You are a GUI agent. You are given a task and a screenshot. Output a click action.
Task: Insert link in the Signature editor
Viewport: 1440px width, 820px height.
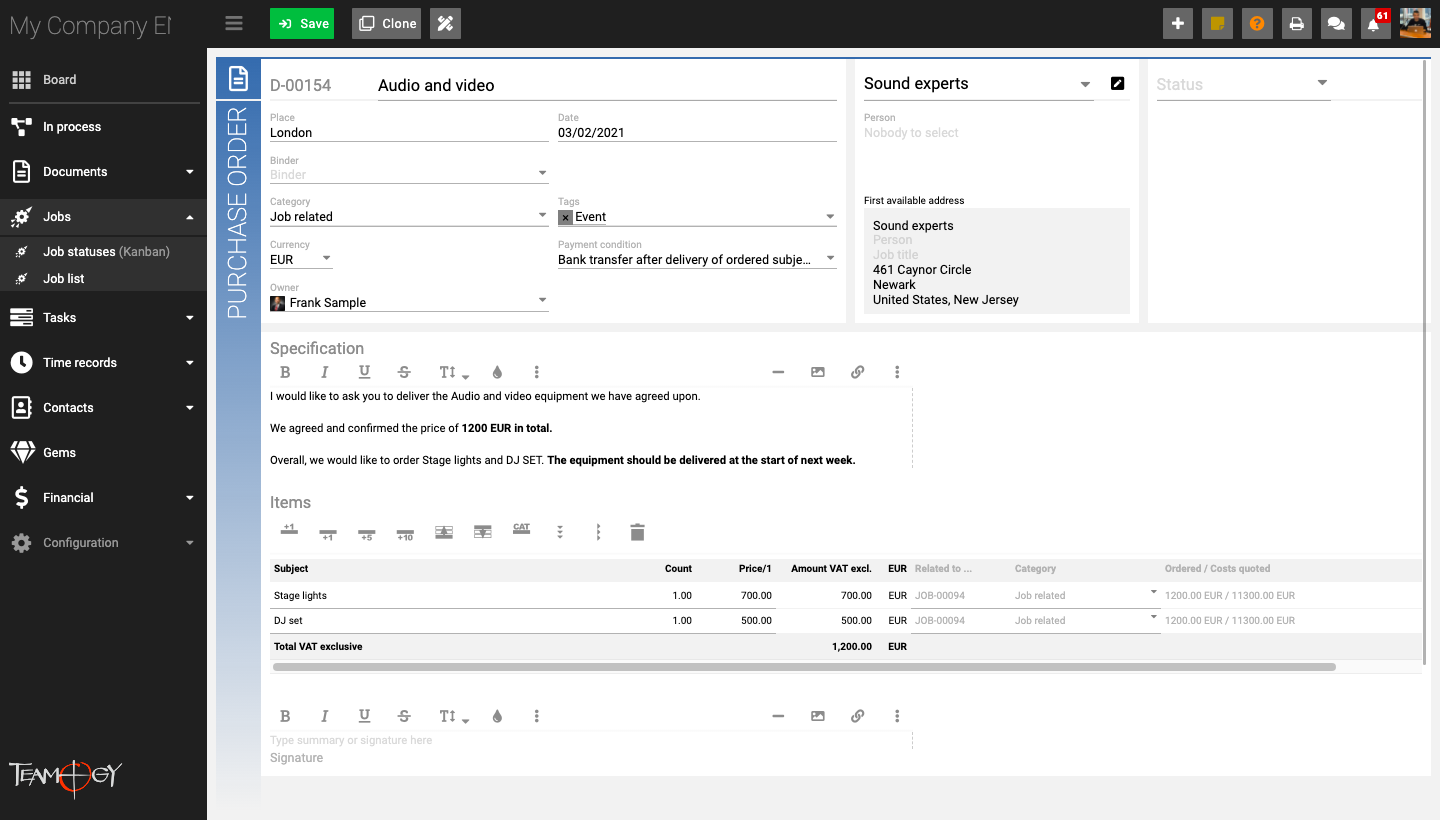857,716
